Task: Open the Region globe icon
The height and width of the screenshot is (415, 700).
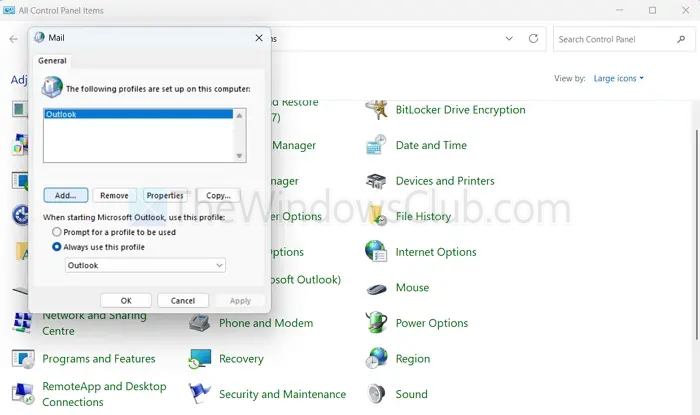Action: (x=376, y=358)
